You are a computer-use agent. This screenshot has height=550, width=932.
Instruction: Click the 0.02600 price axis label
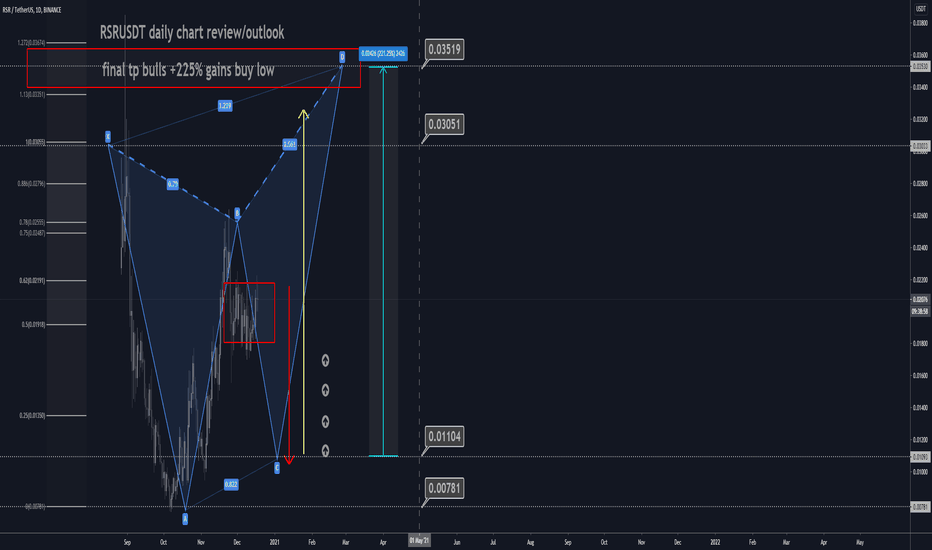coord(920,216)
